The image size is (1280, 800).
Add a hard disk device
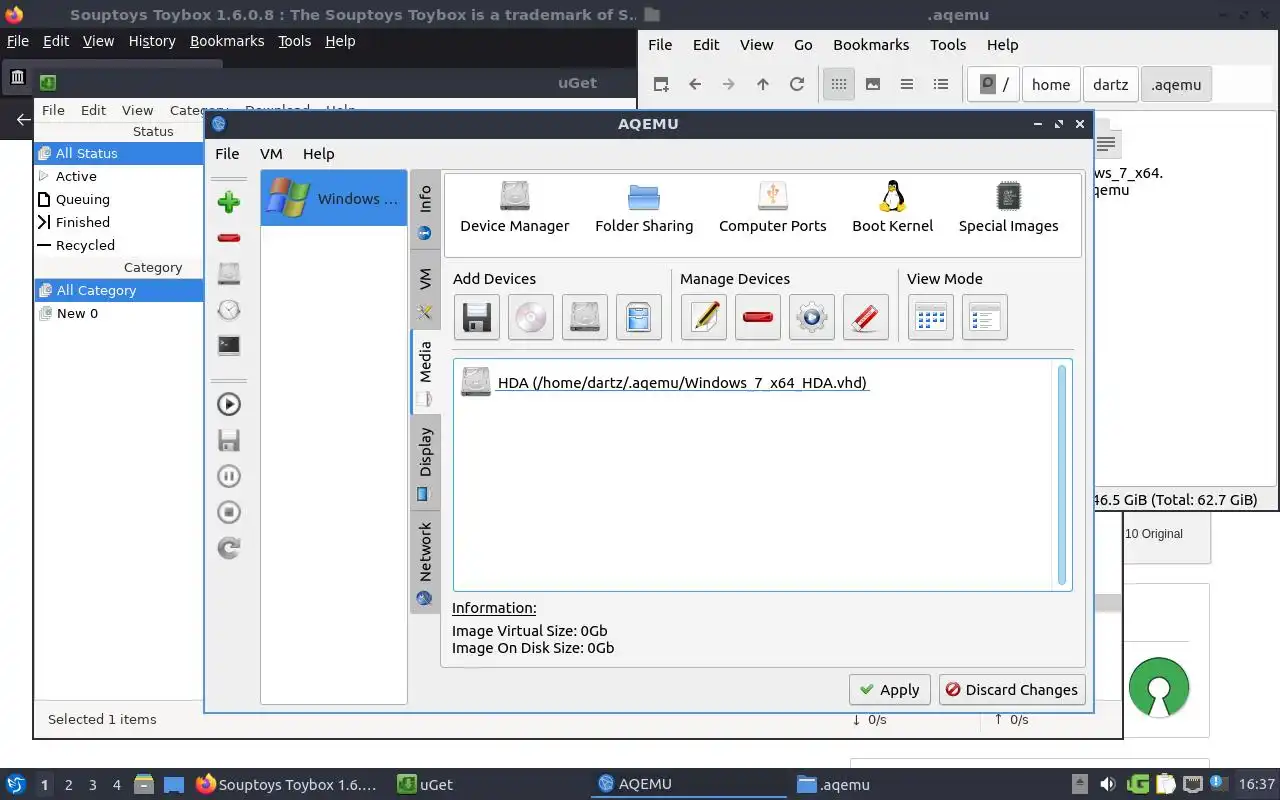(x=584, y=318)
